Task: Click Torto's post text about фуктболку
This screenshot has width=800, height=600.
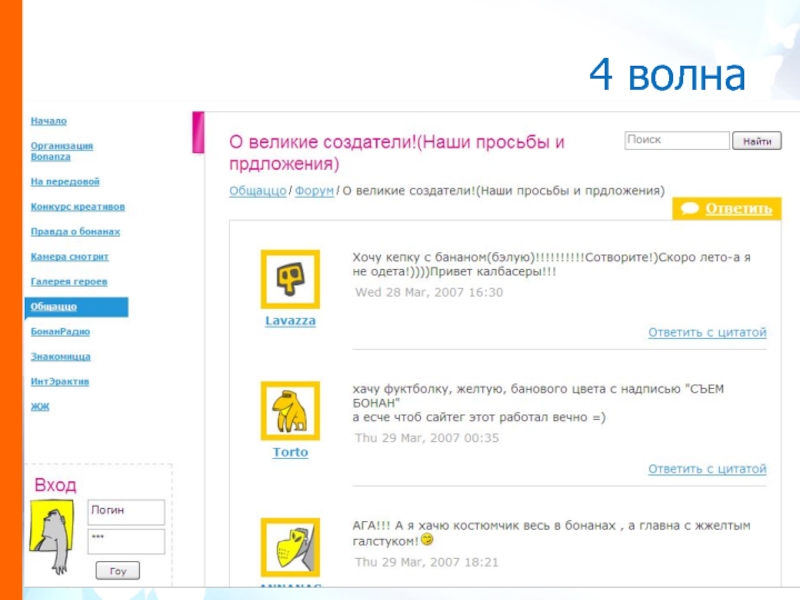Action: (x=538, y=403)
